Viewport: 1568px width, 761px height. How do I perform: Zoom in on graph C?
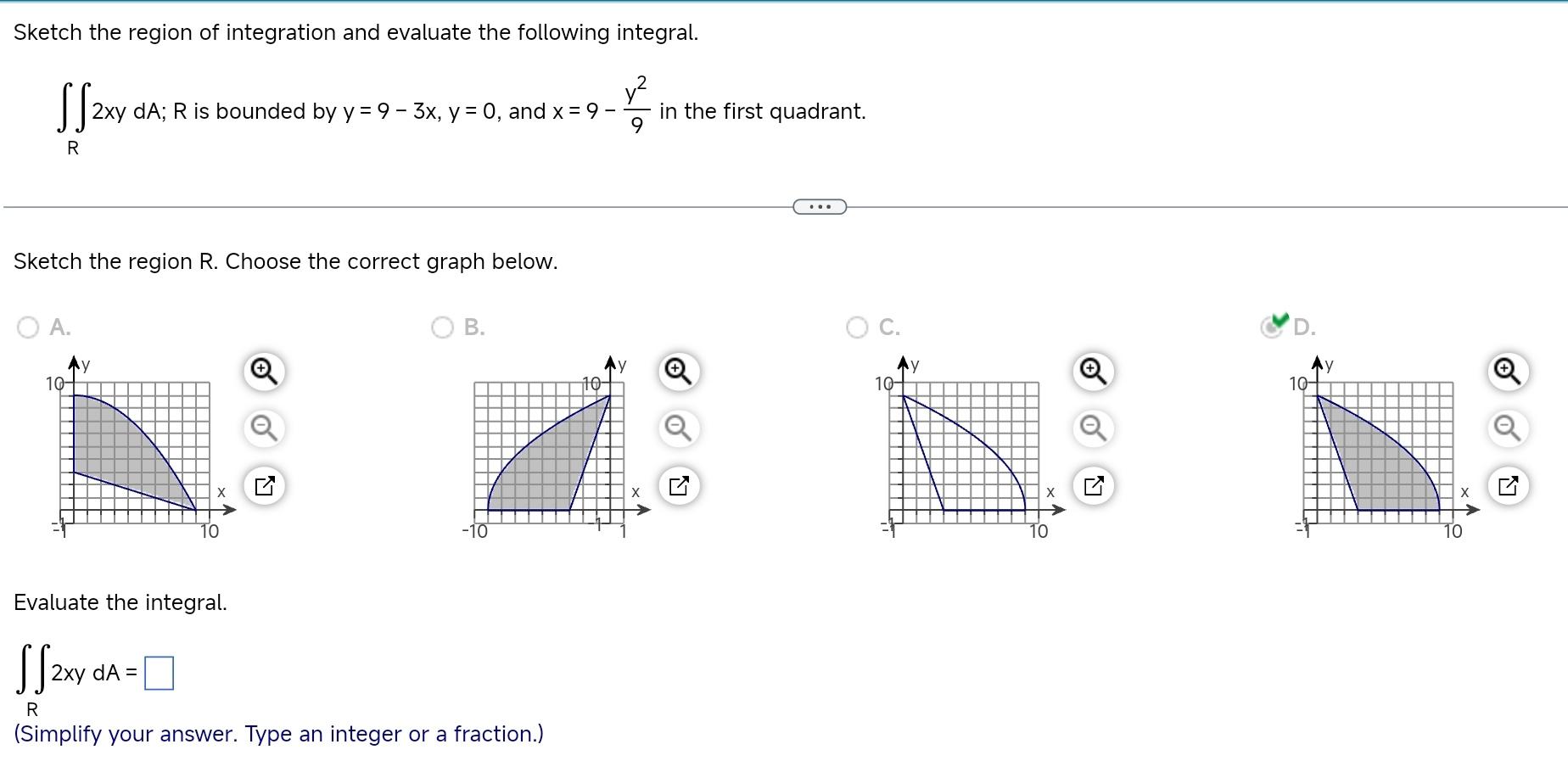point(1092,371)
